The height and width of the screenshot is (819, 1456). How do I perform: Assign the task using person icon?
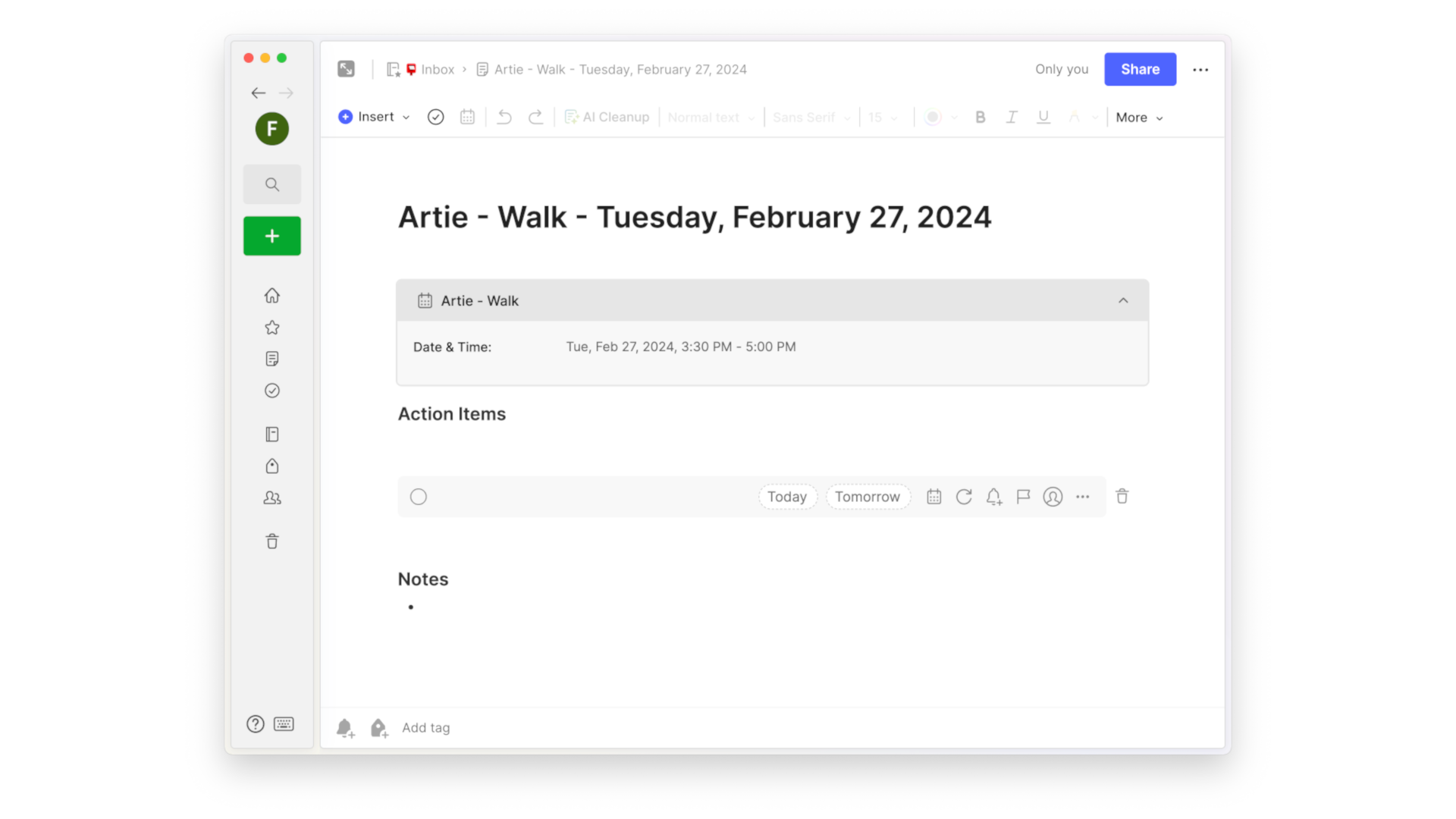(x=1053, y=497)
